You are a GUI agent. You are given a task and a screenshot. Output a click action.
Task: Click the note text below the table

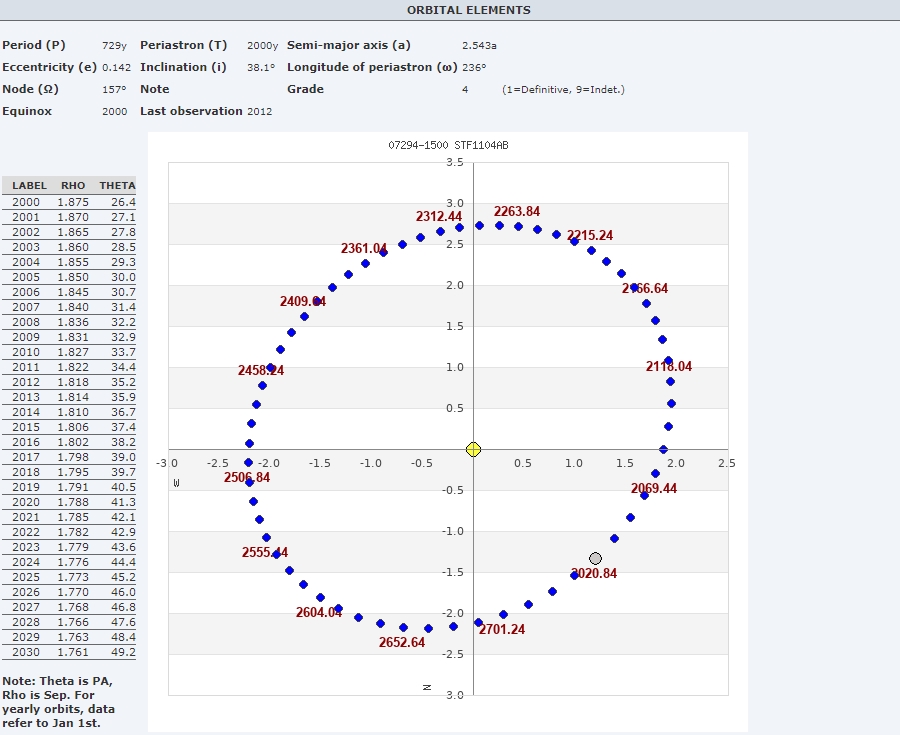pos(59,702)
